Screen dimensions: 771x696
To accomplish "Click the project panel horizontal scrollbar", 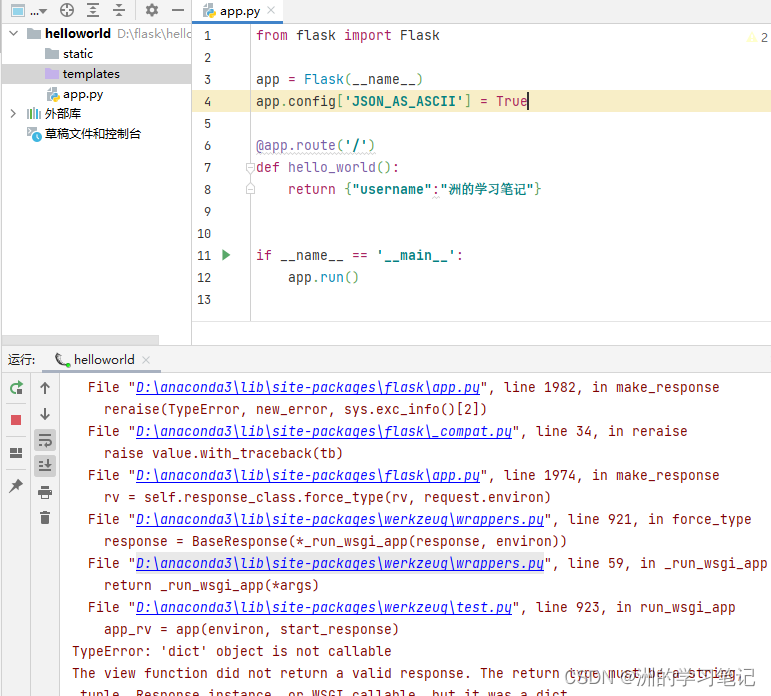I will pos(81,340).
